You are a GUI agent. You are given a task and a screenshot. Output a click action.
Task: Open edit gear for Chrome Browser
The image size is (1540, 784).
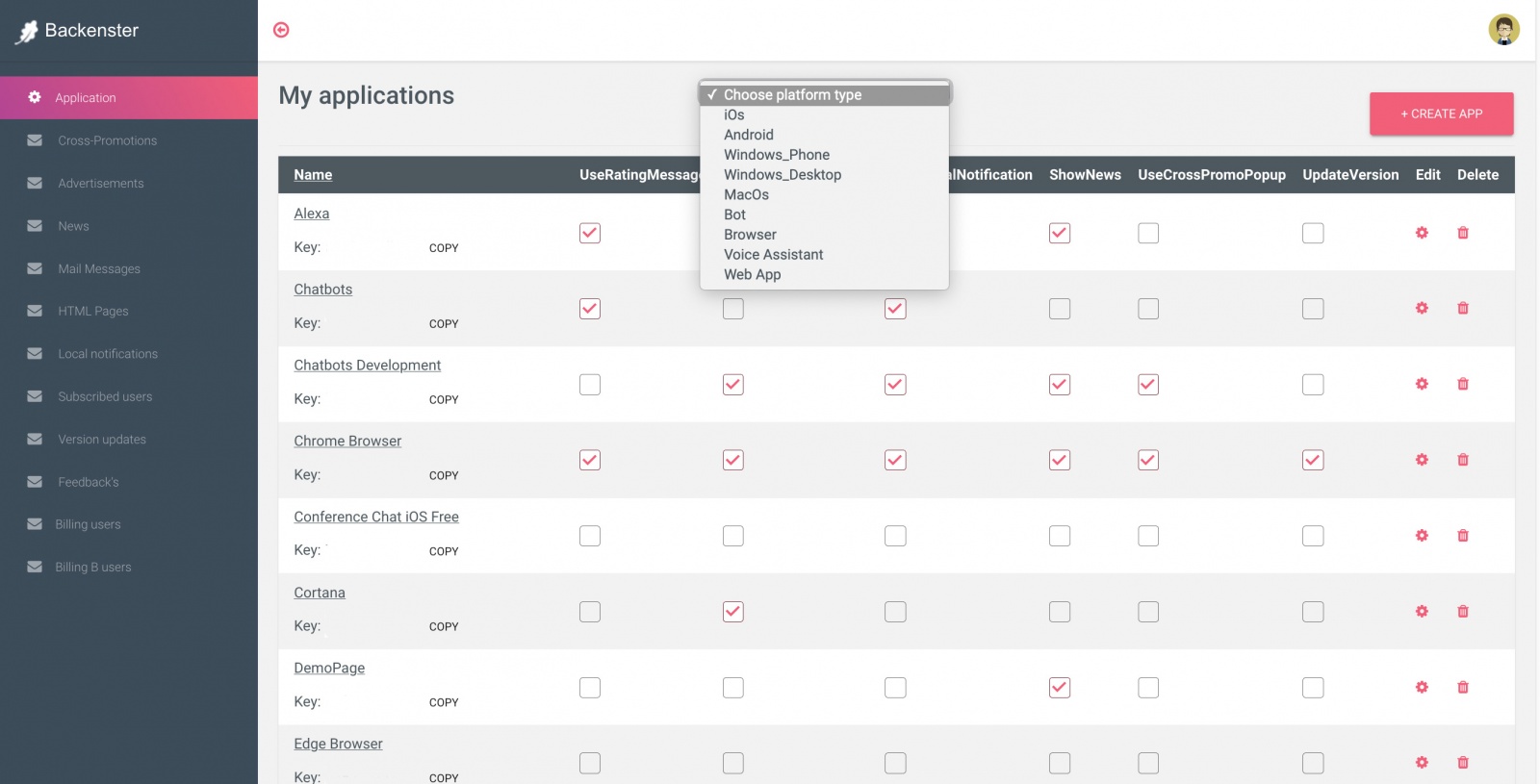click(x=1422, y=460)
